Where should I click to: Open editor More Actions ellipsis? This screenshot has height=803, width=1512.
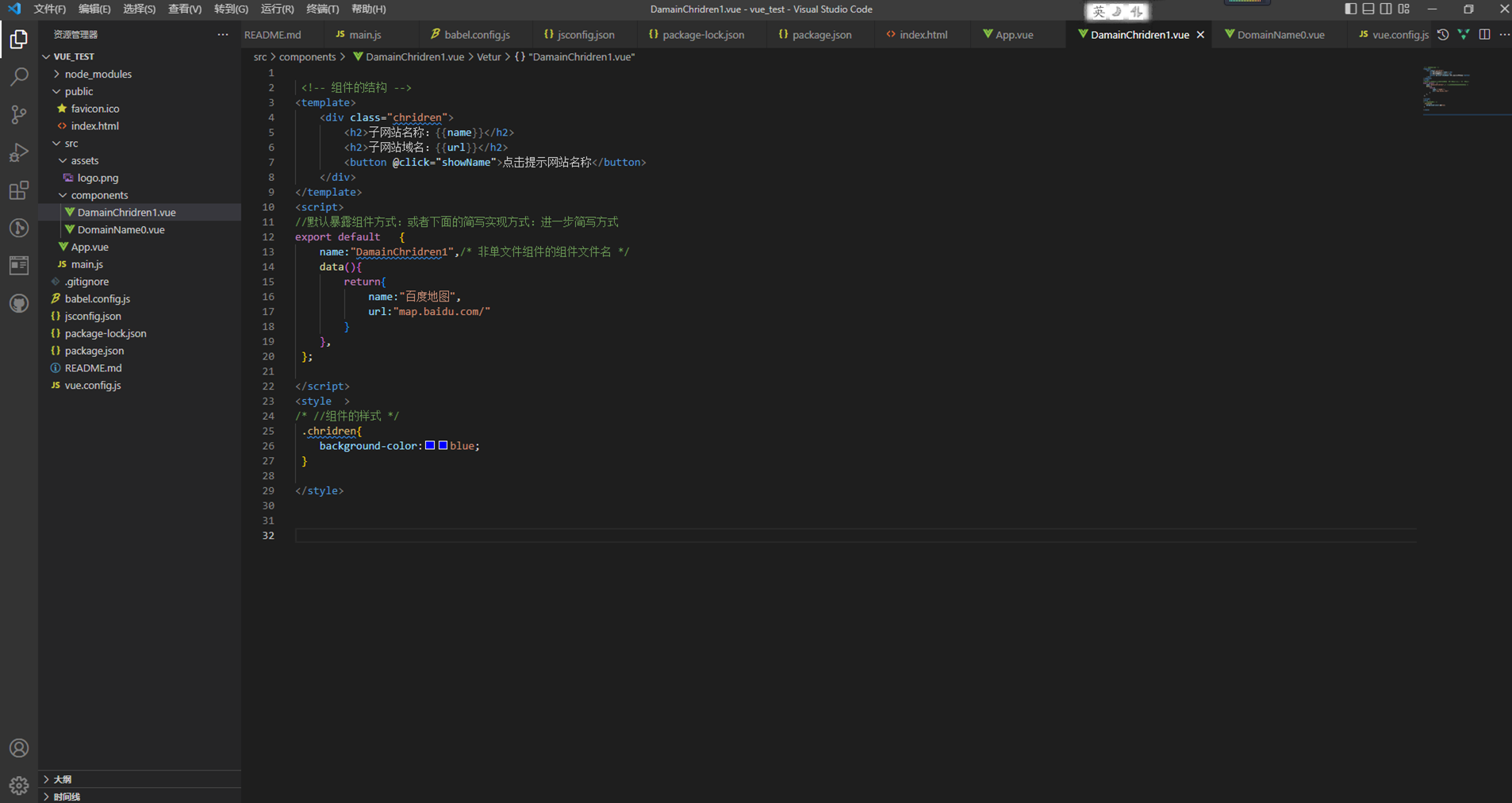1504,34
